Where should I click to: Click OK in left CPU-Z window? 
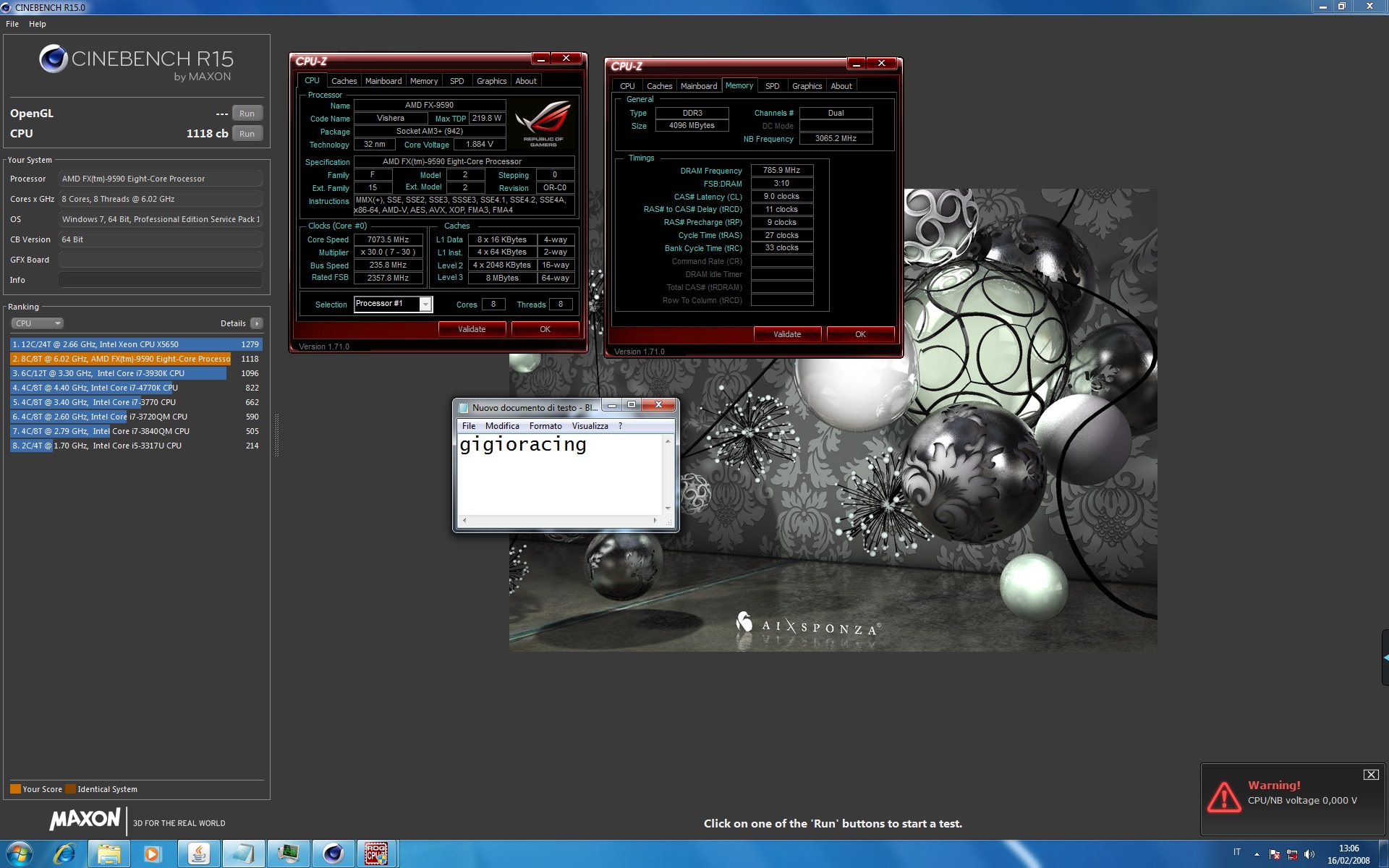click(x=545, y=329)
